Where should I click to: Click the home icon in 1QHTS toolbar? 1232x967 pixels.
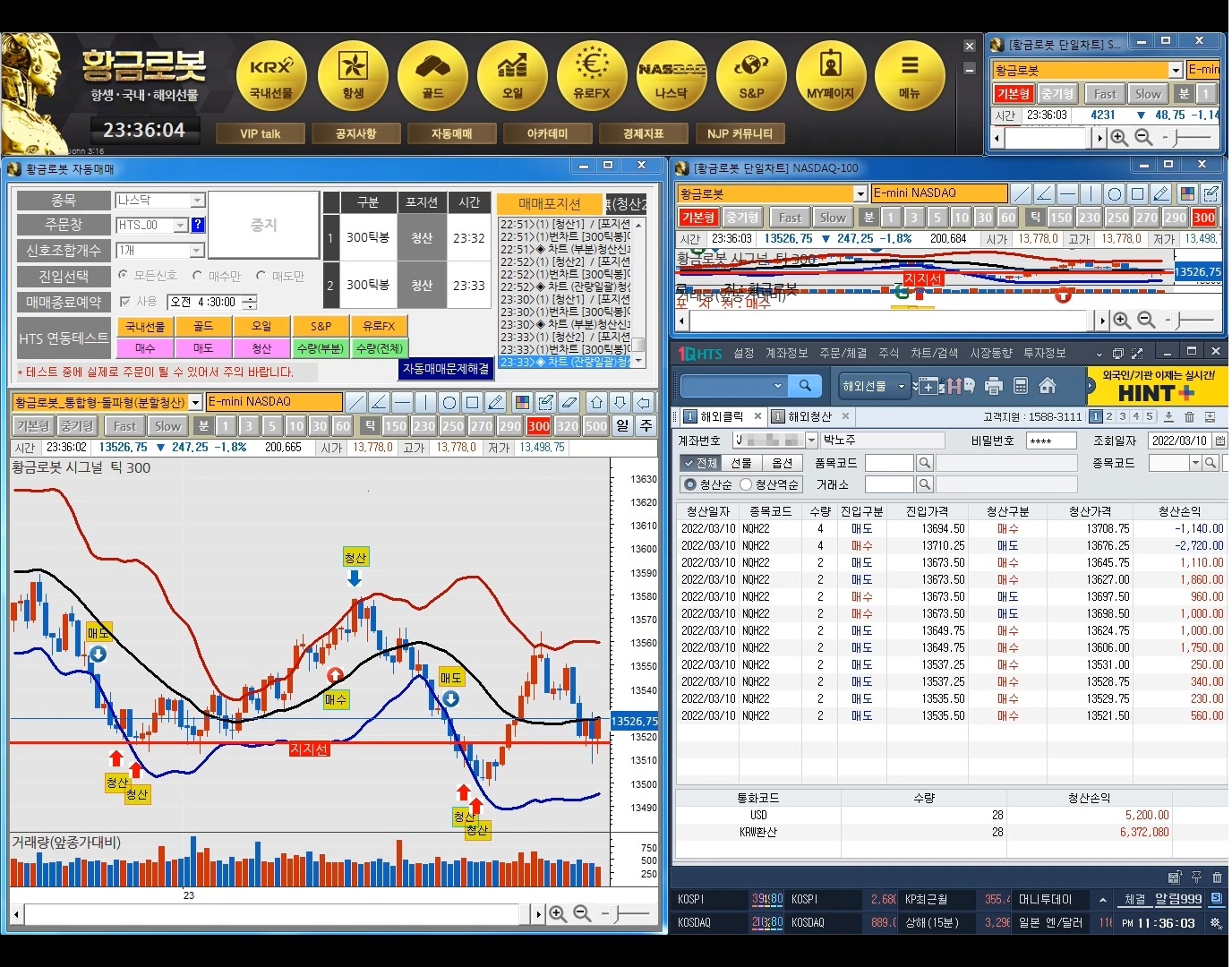click(x=1048, y=386)
